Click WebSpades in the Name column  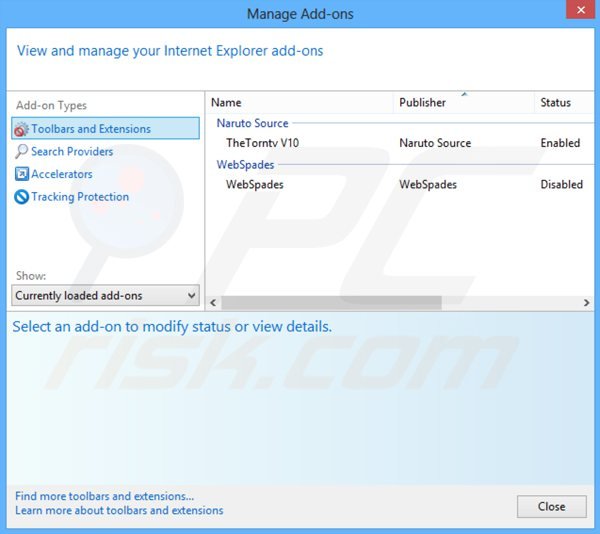(254, 184)
